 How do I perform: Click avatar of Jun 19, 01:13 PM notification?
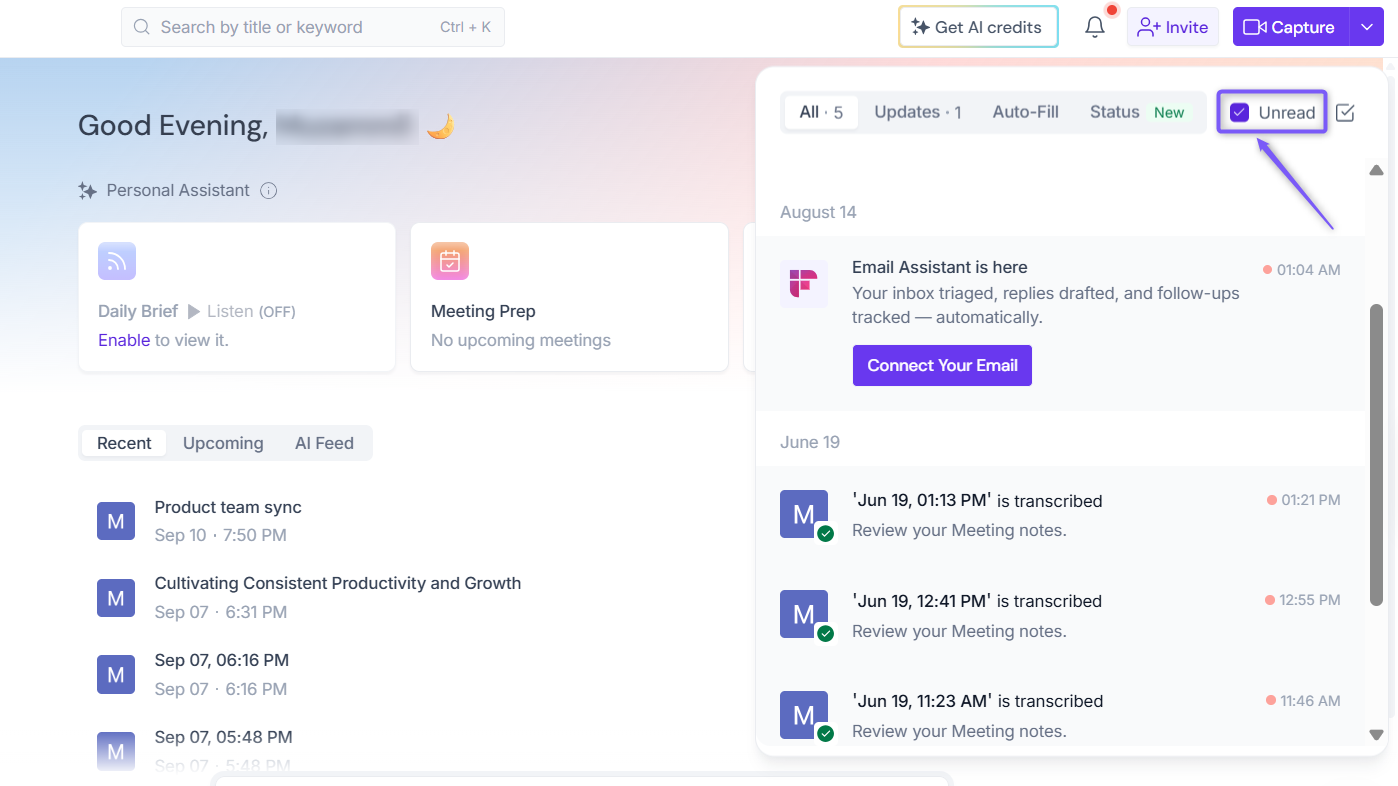pos(804,514)
